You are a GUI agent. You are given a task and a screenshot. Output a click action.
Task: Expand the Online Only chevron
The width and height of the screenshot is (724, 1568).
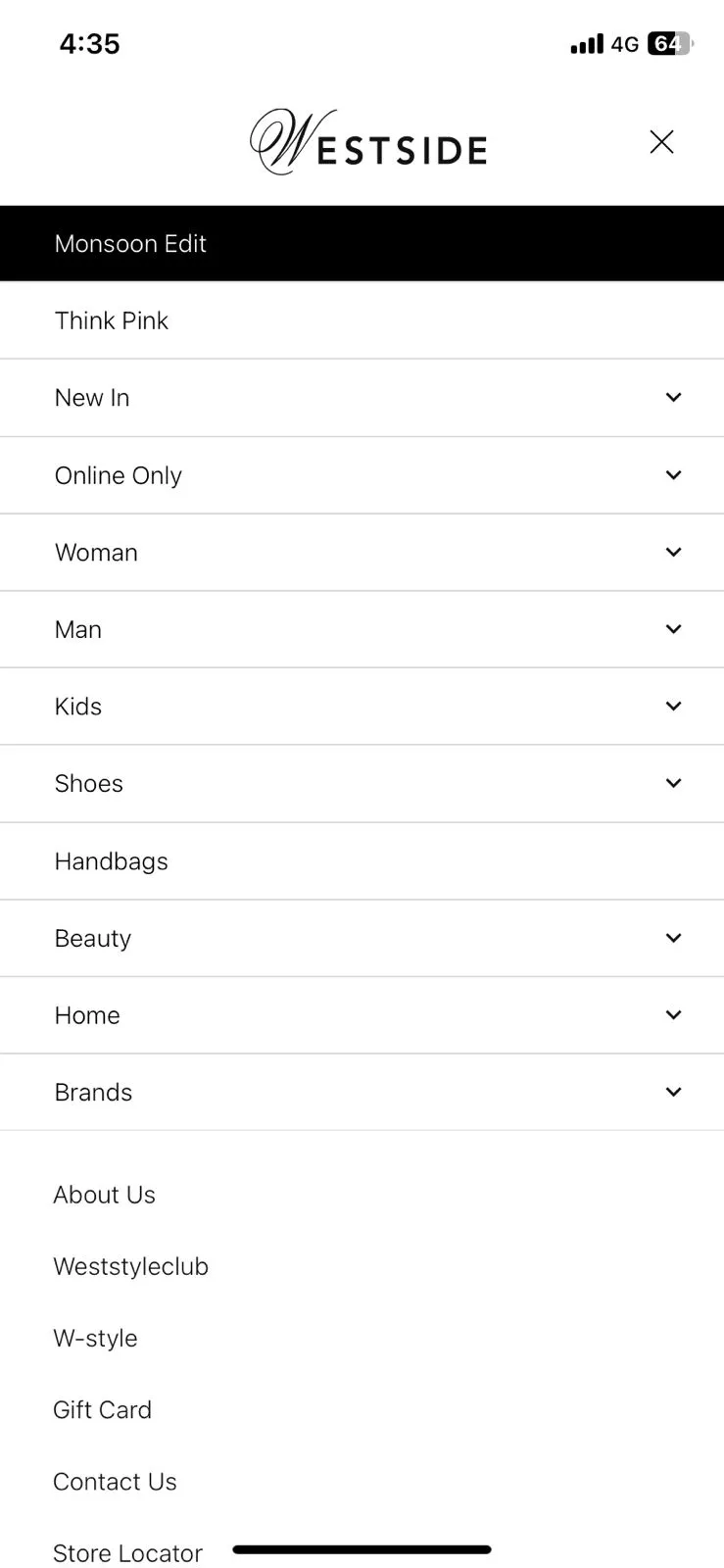click(x=673, y=474)
